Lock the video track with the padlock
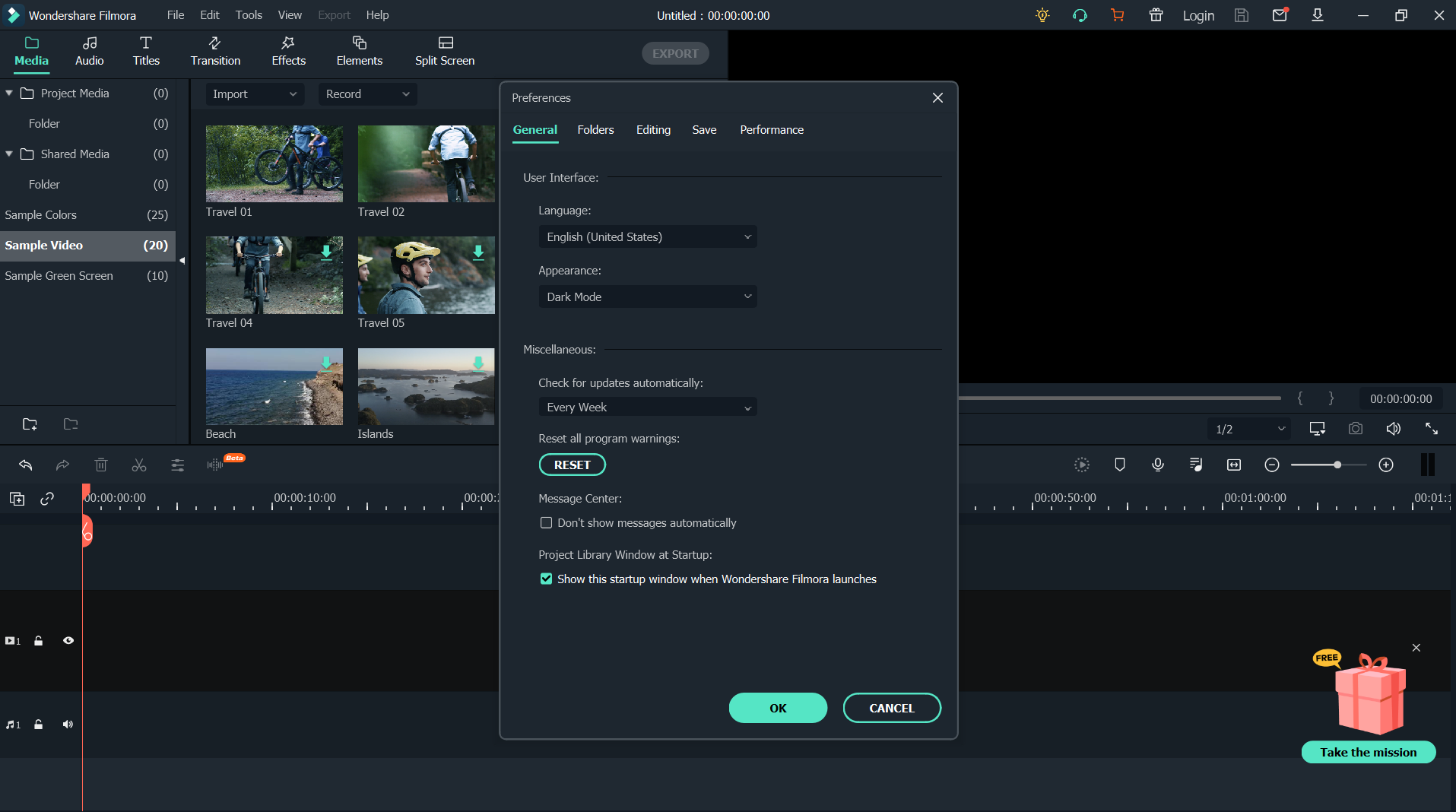The image size is (1456, 812). (39, 641)
